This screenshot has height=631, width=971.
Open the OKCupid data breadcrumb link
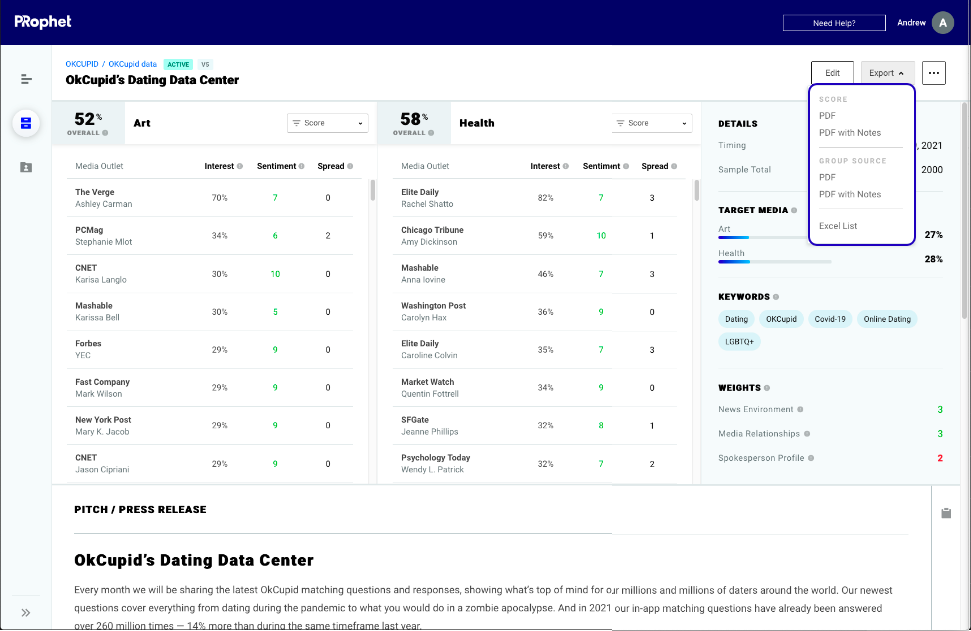[x=133, y=64]
